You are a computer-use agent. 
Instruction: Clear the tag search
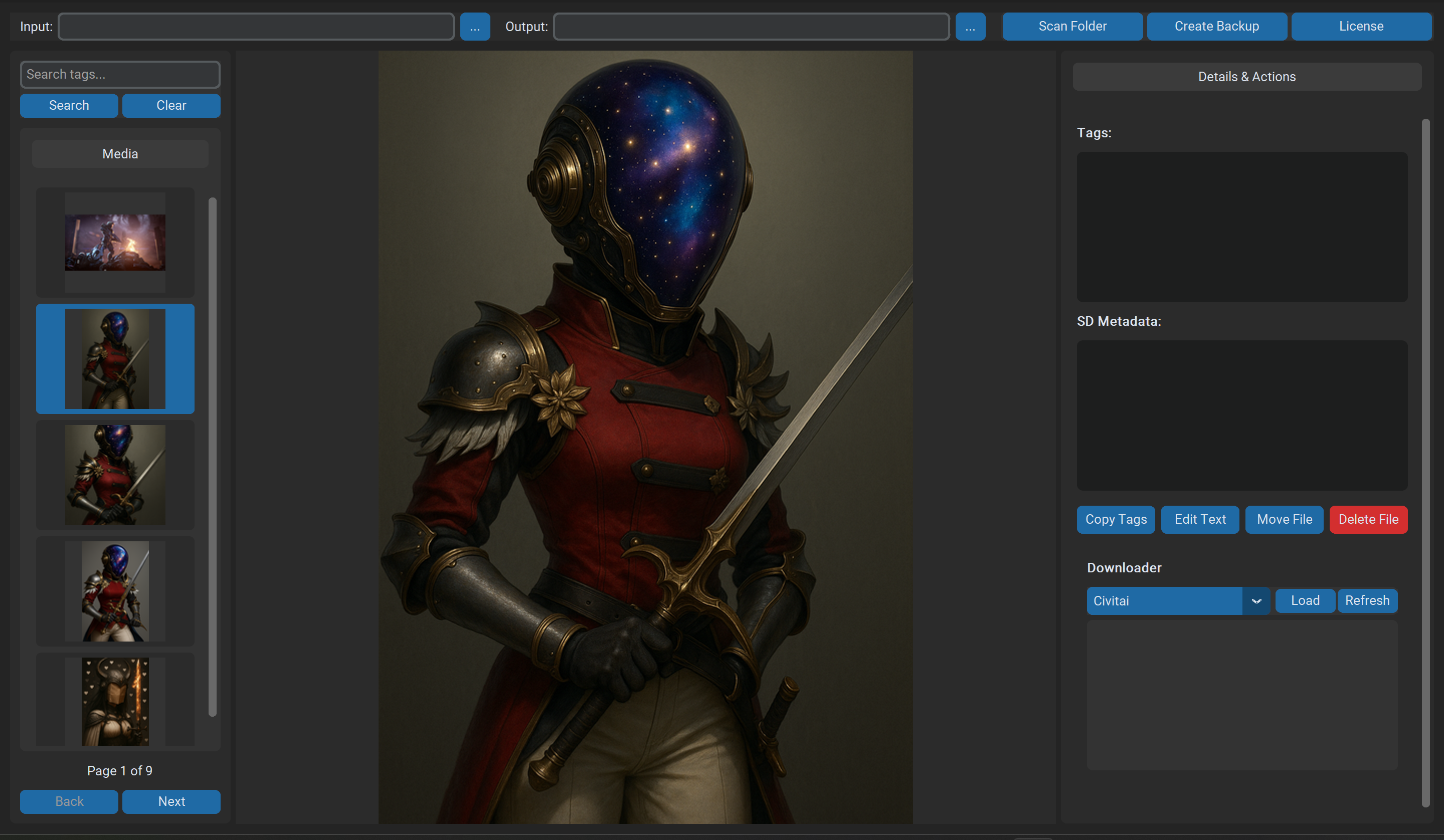click(171, 105)
